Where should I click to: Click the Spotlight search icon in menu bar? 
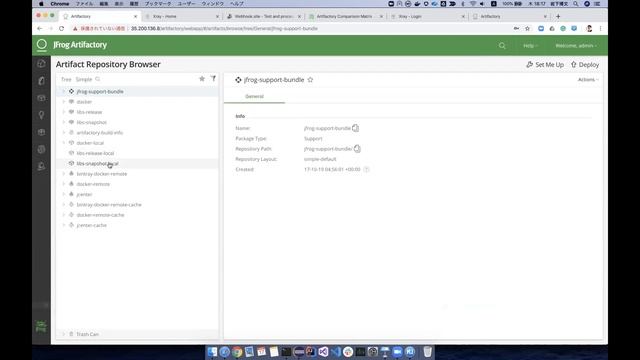tap(576, 4)
